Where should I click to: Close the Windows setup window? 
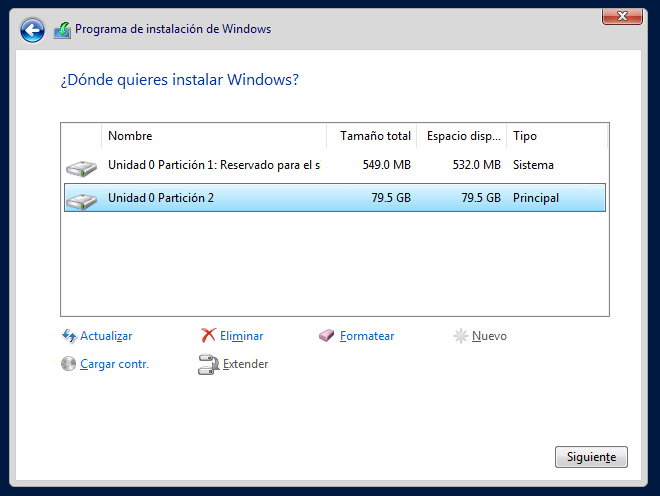622,16
